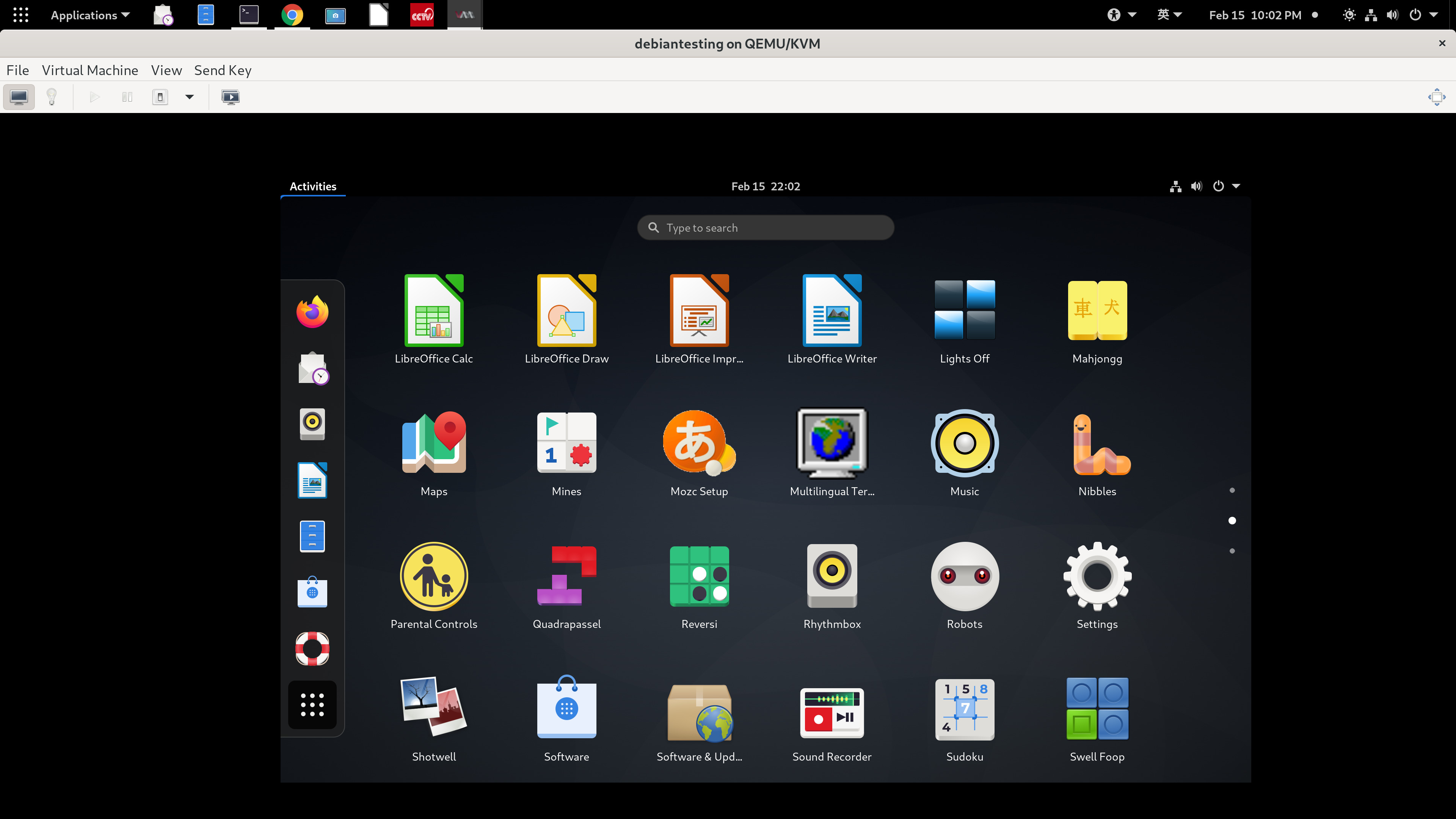
Task: Launch Sound Recorder
Action: (832, 718)
